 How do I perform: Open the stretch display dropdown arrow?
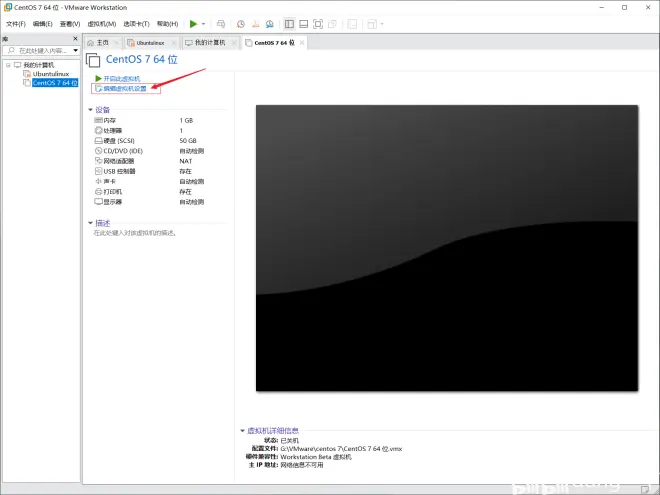382,24
